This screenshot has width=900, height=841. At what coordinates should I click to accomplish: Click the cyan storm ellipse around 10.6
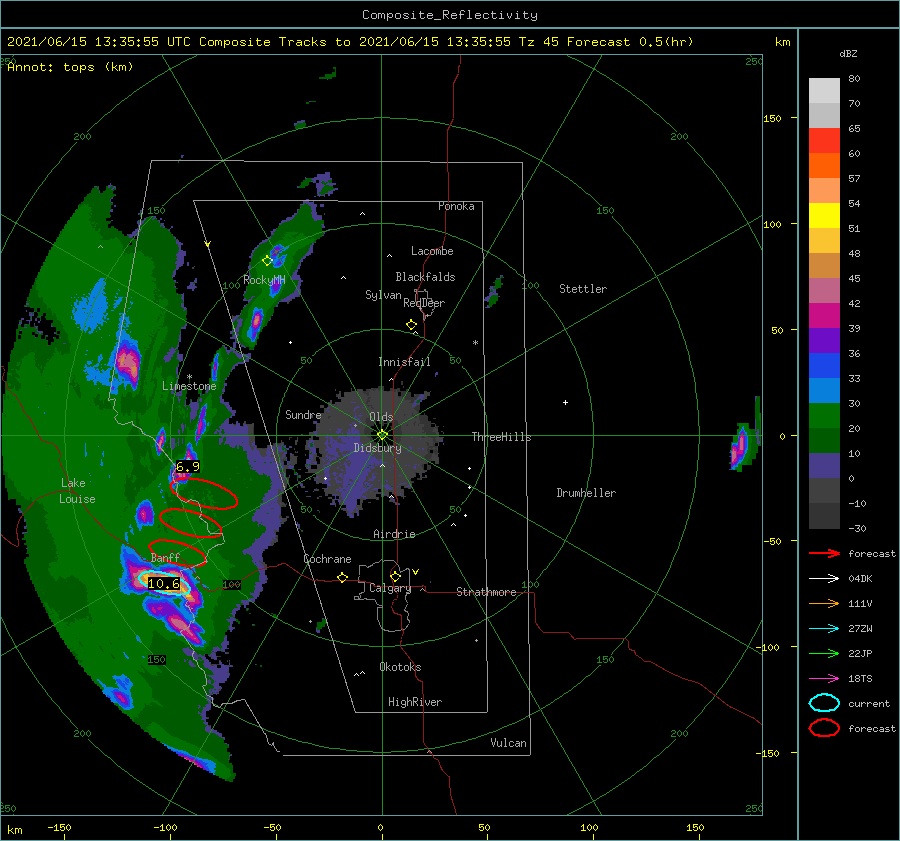[164, 583]
